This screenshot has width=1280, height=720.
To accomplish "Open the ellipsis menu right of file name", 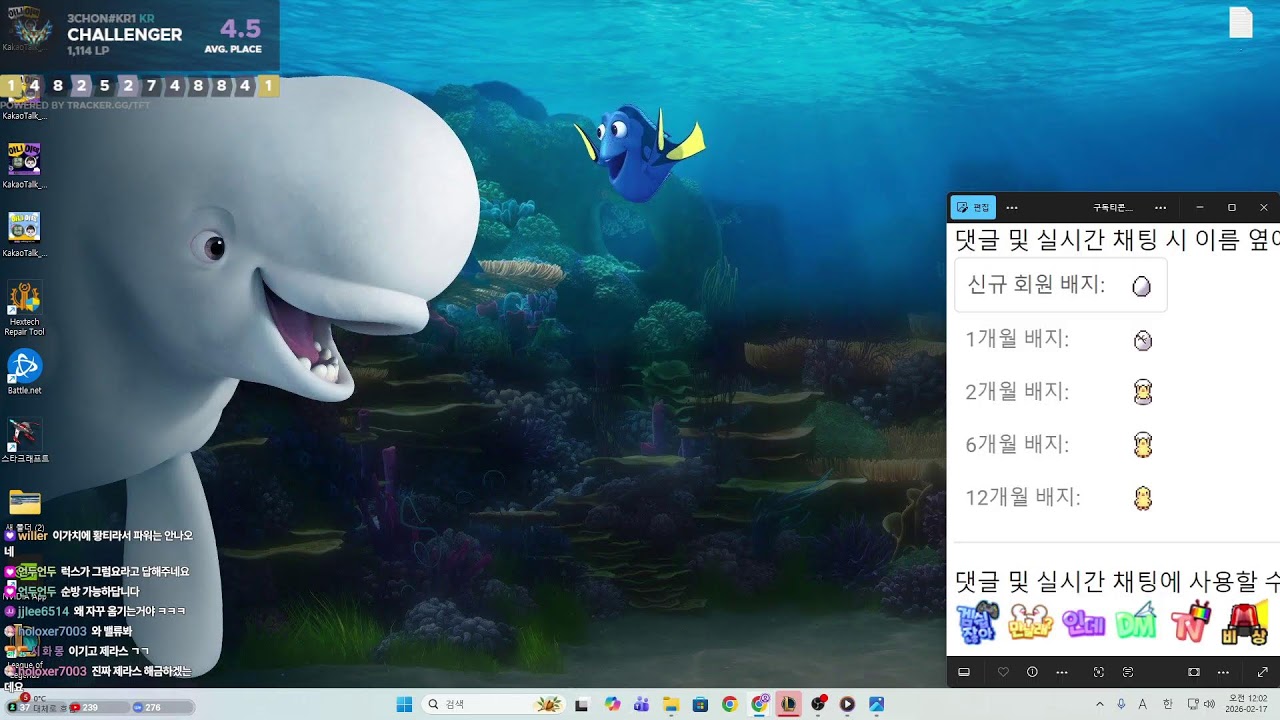I will pos(1160,207).
